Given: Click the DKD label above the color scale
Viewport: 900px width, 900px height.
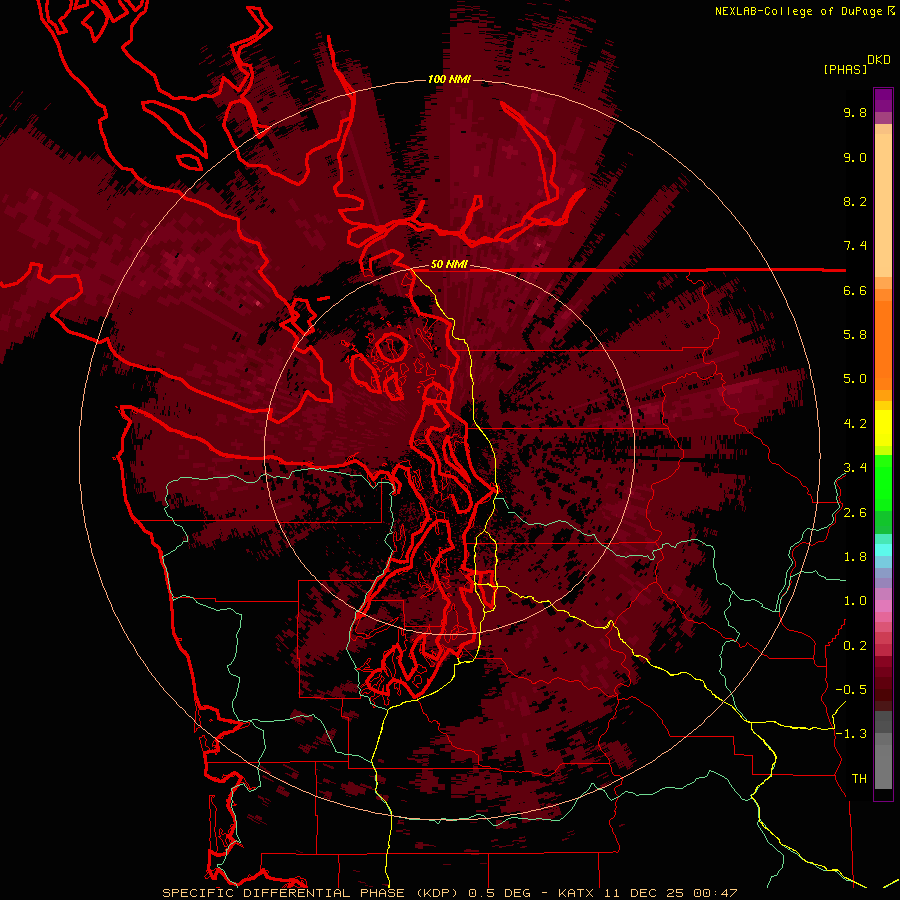Looking at the screenshot, I should pos(878,60).
